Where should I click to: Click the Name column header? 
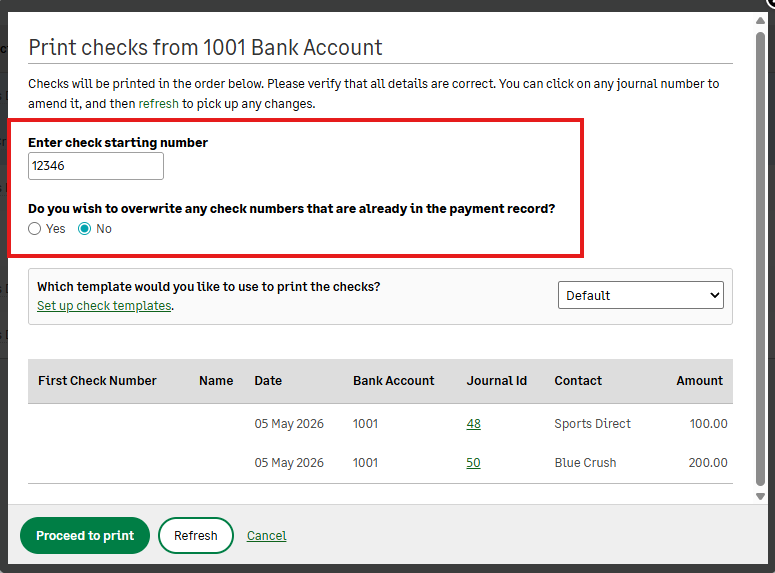(216, 381)
